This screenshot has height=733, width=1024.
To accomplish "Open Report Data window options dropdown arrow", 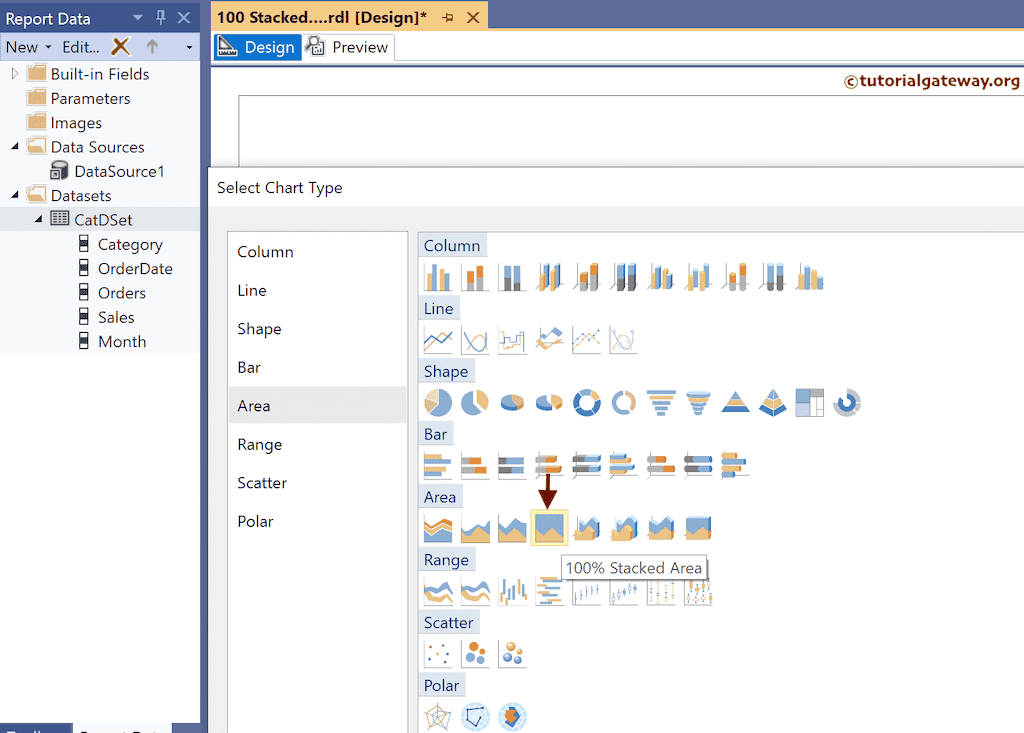I will click(x=138, y=18).
